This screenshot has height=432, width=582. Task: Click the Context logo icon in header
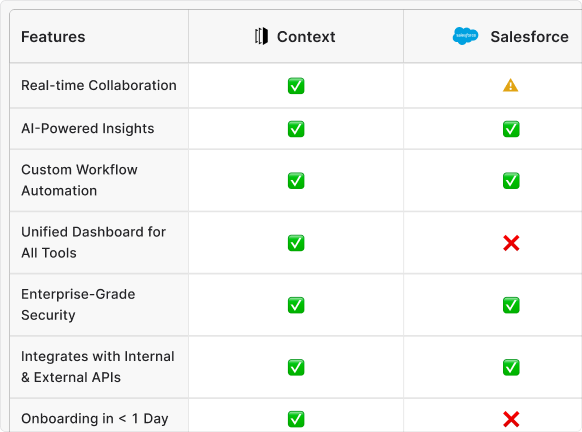pos(261,36)
